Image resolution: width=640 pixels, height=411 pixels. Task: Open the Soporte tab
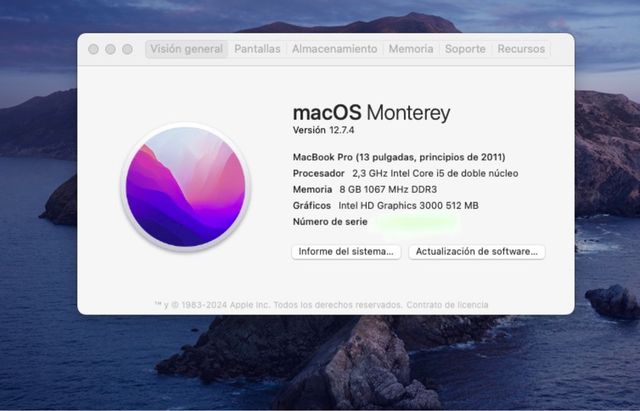coord(465,49)
